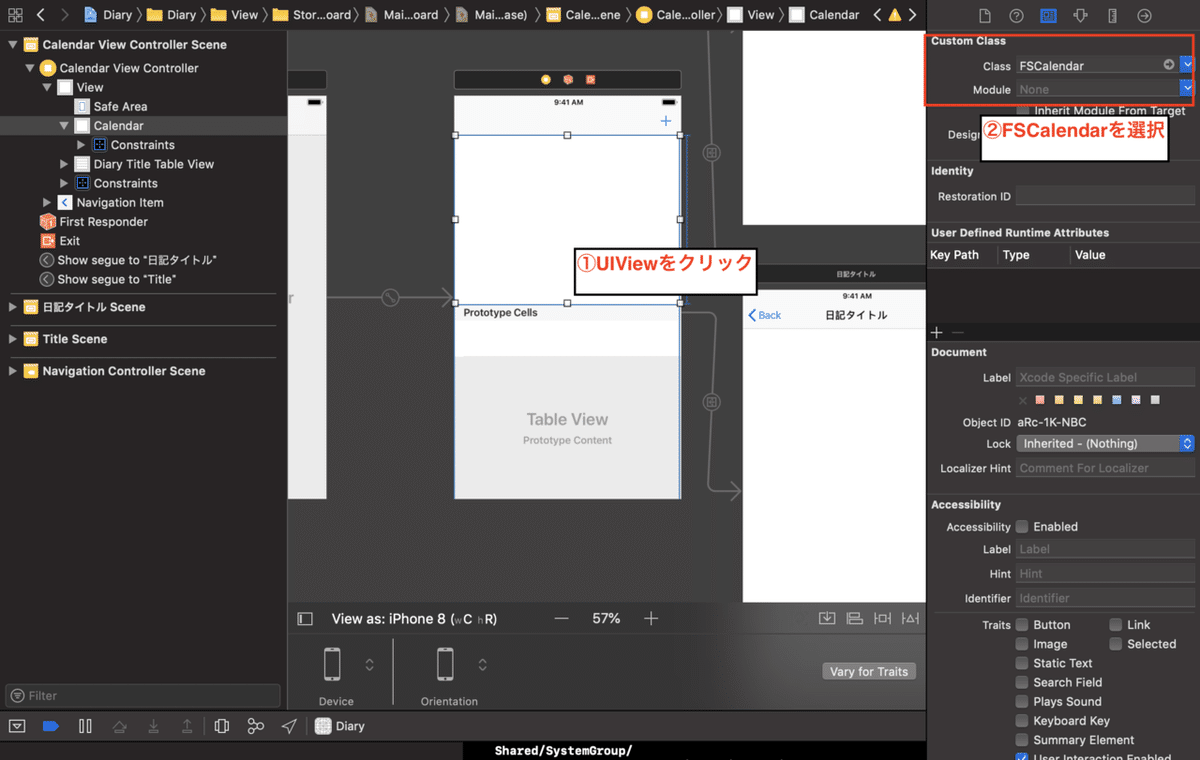The width and height of the screenshot is (1200, 760).
Task: Click the Simulate Location arrow icon
Action: [289, 726]
